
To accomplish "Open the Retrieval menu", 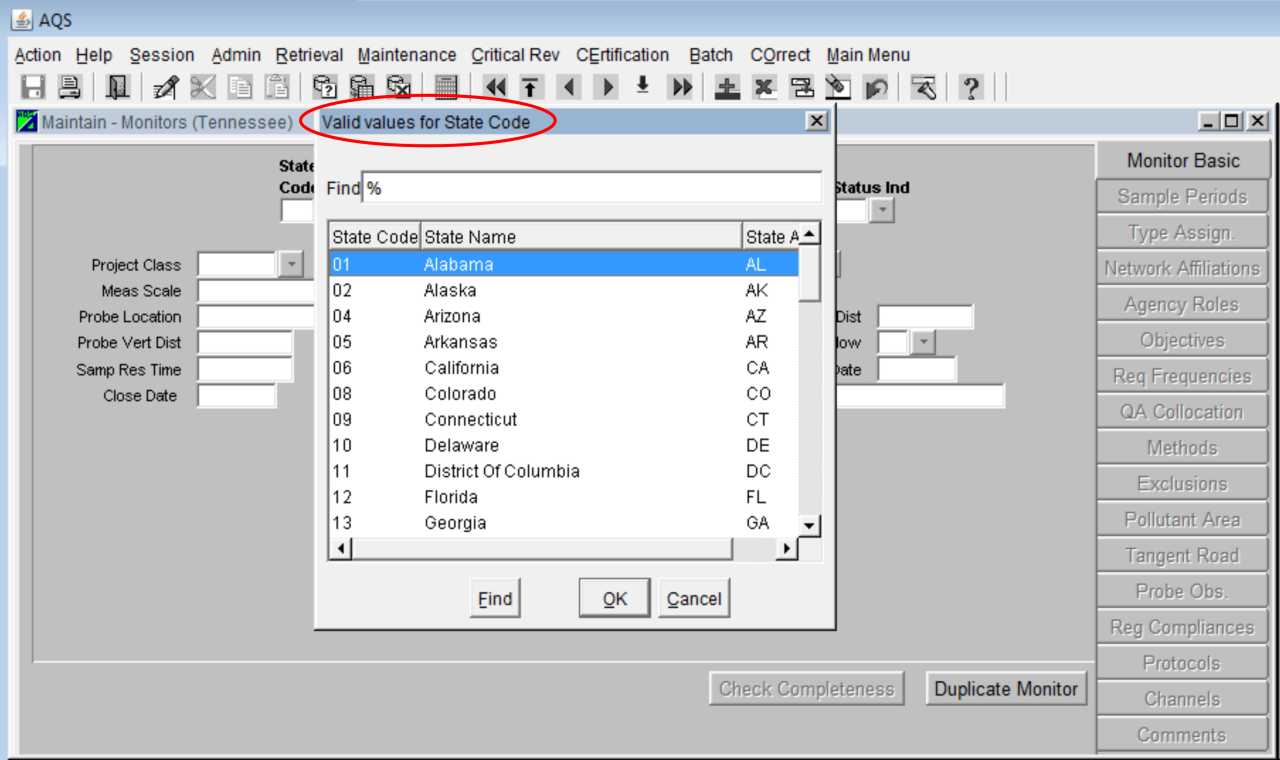I will coord(309,55).
